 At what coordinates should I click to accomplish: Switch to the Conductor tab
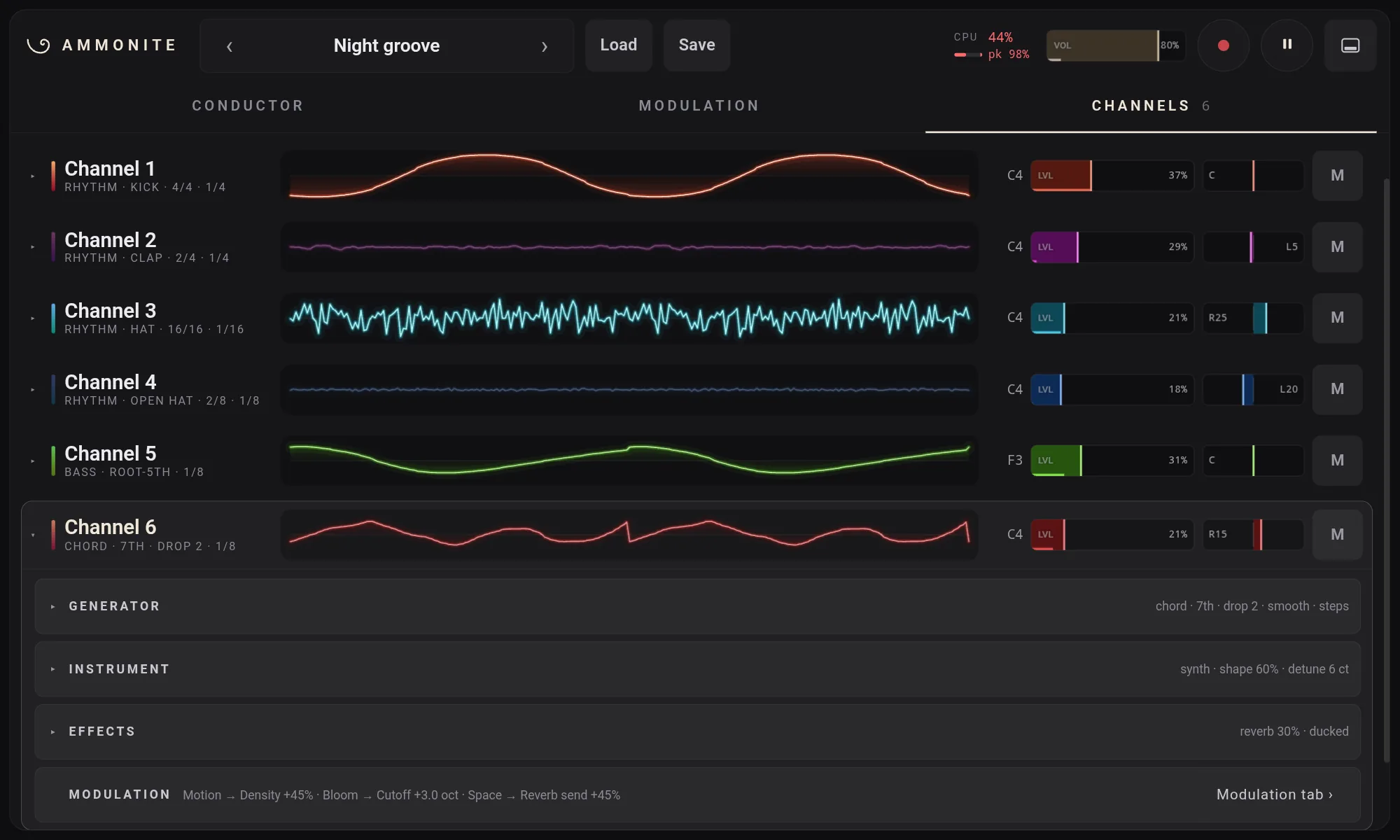pyautogui.click(x=248, y=106)
